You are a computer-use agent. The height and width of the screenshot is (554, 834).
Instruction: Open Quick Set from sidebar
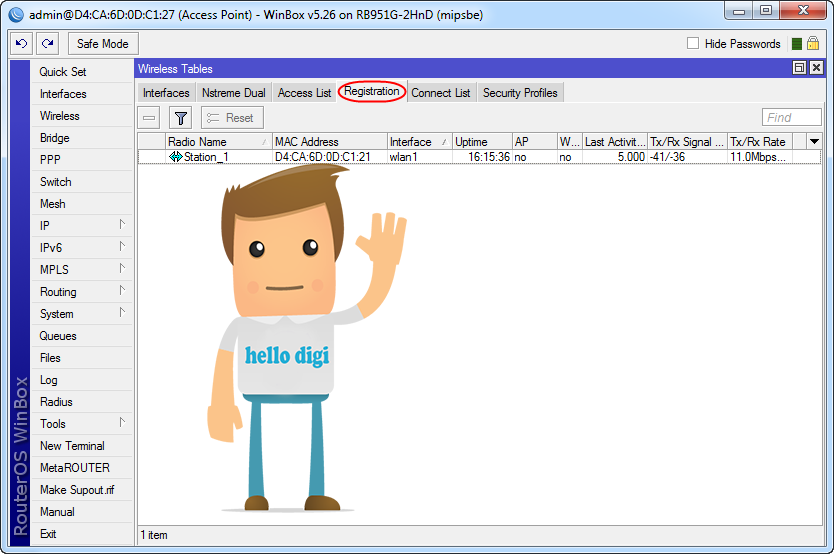tap(81, 72)
